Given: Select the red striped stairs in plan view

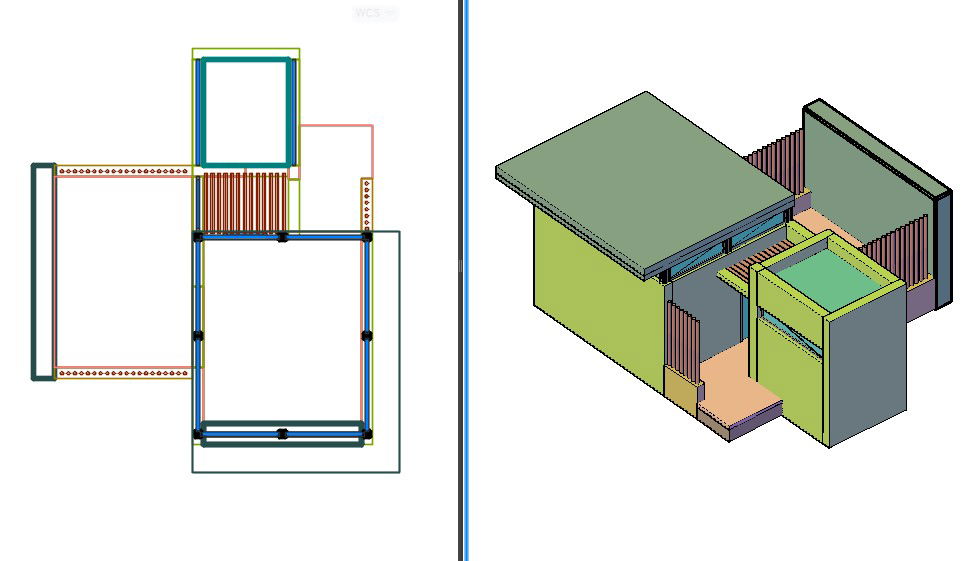Looking at the screenshot, I should [x=245, y=200].
